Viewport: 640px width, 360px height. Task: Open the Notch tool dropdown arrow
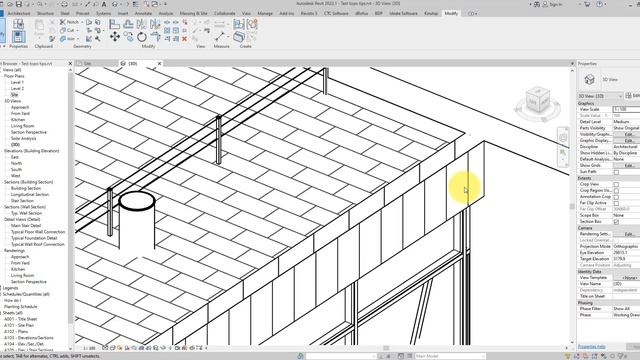click(x=82, y=22)
